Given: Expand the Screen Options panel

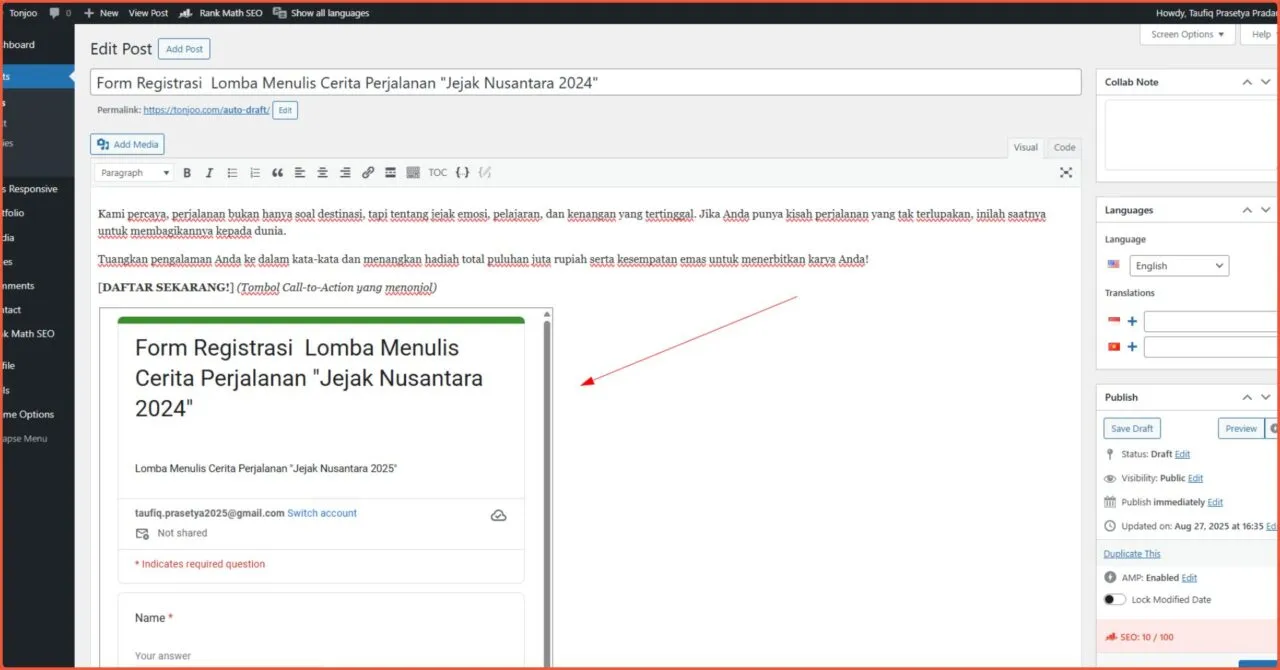Looking at the screenshot, I should pos(1187,34).
